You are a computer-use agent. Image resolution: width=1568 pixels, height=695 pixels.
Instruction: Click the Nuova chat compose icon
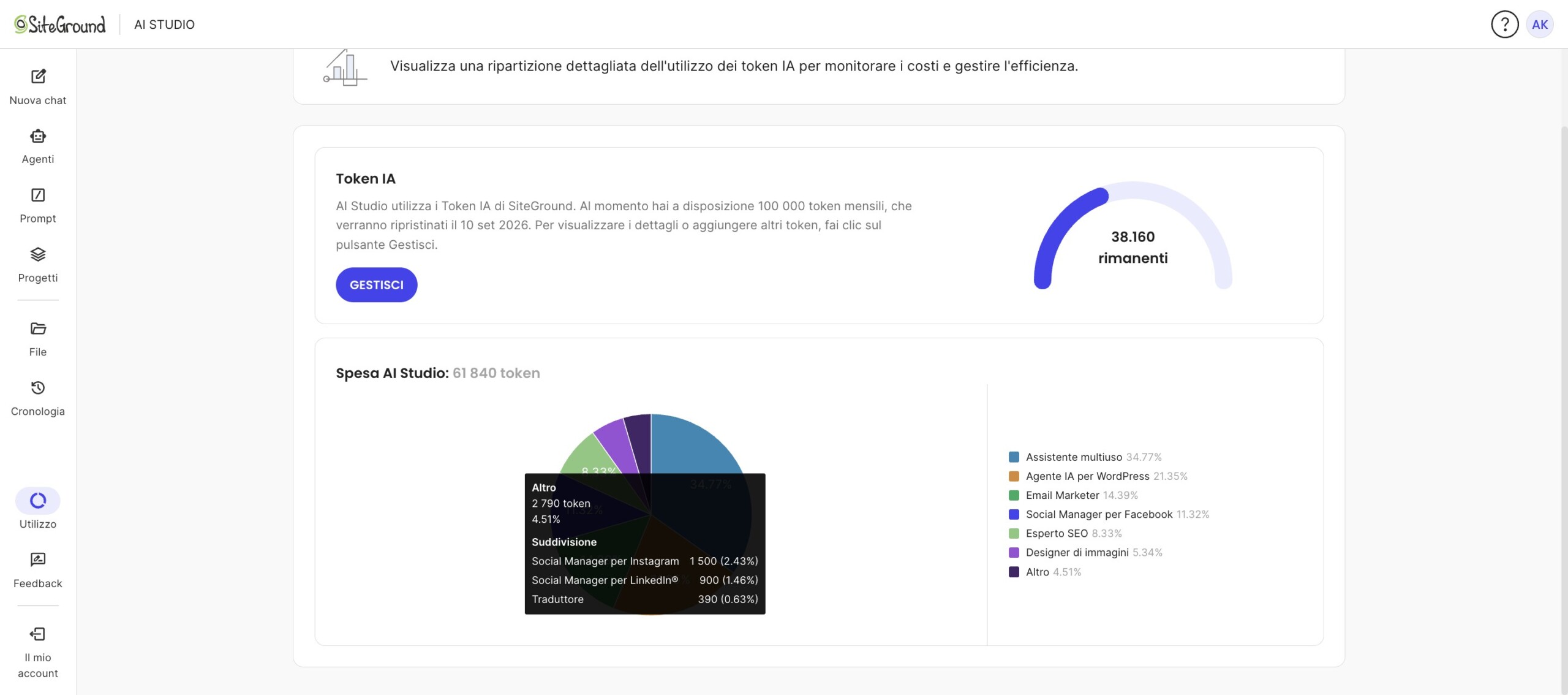(38, 76)
